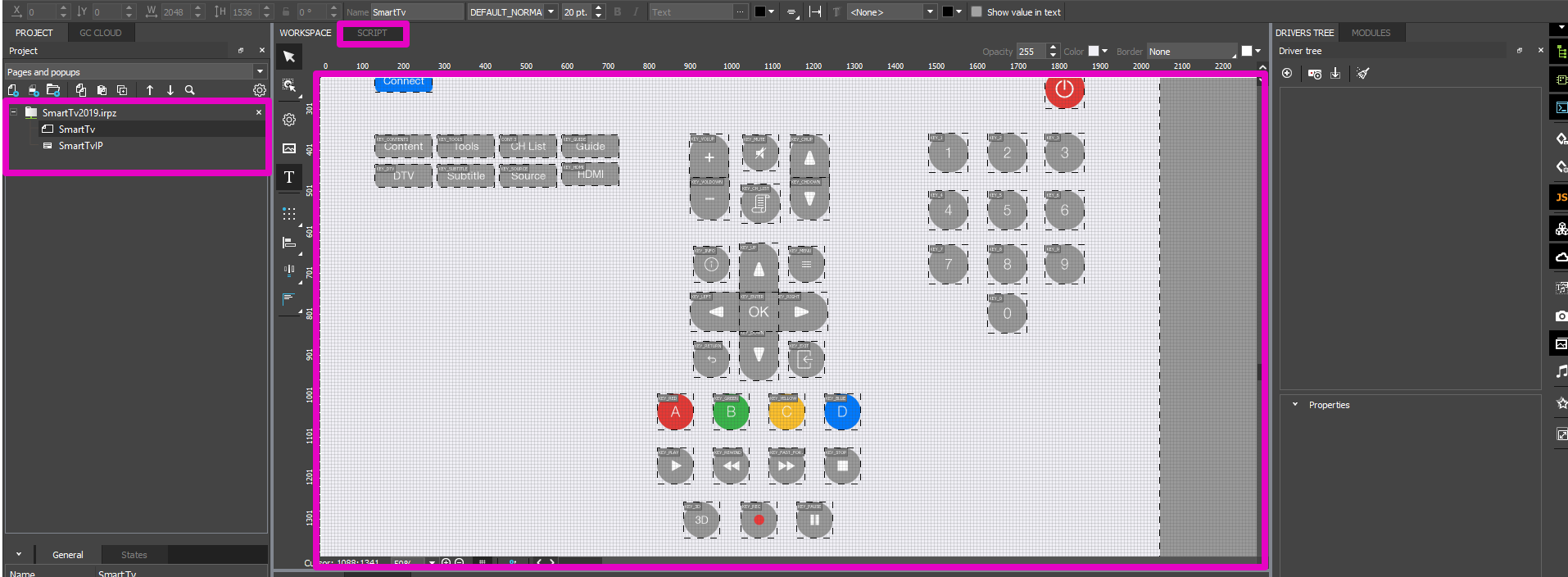1568x577 pixels.
Task: Click the move up arrow in Project toolbar
Action: [150, 90]
